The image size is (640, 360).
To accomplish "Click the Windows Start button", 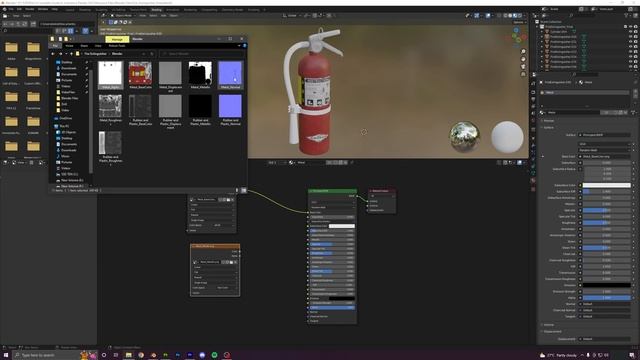I will pyautogui.click(x=5, y=355).
